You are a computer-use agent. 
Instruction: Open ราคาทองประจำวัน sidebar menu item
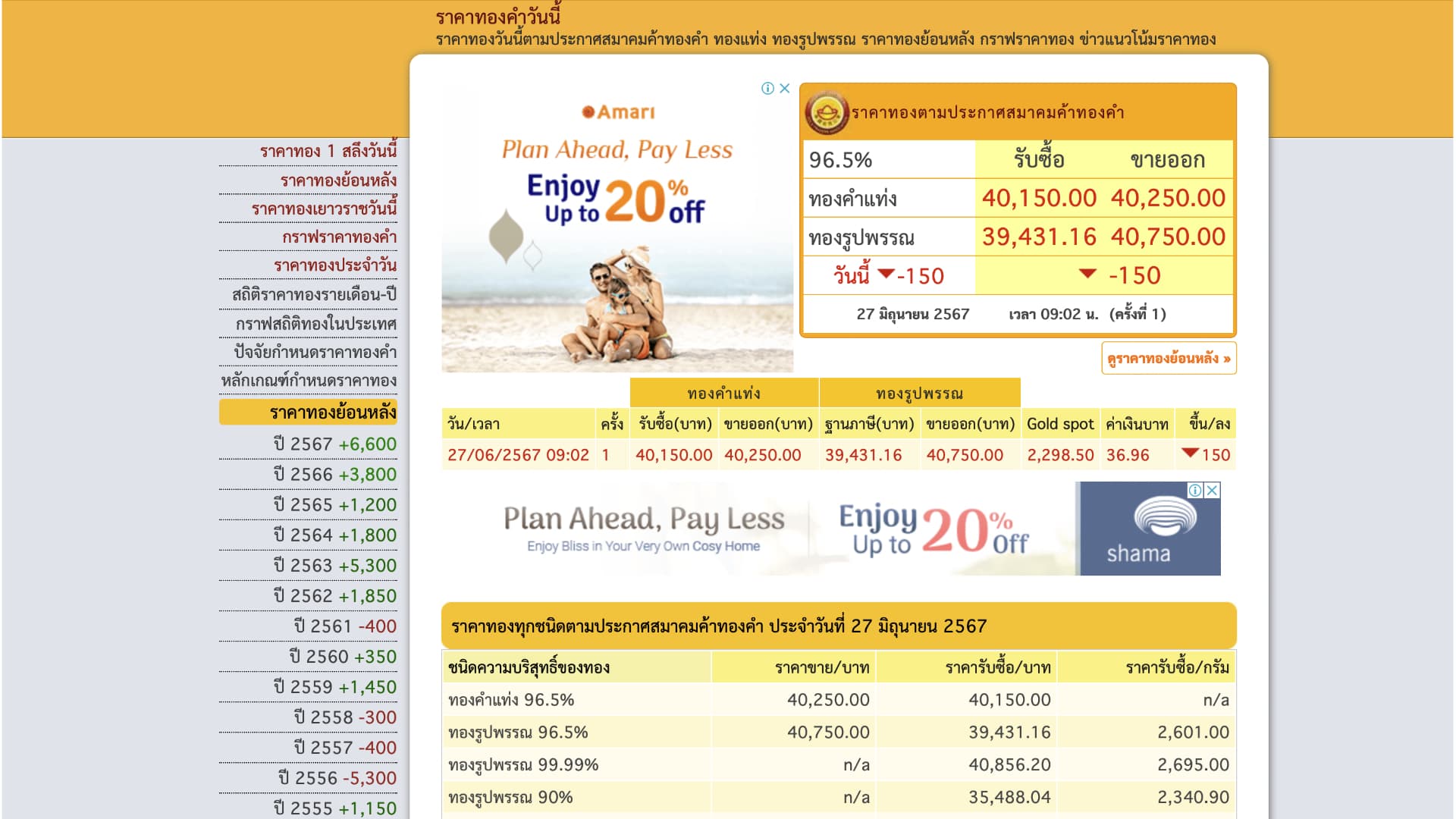click(x=334, y=265)
